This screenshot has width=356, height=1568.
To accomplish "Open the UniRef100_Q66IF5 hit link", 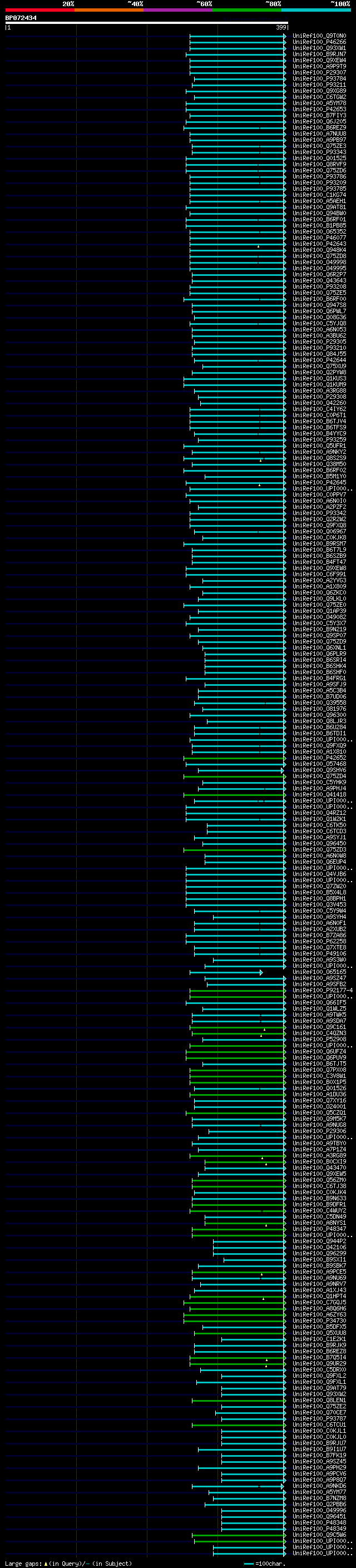I will click(319, 1002).
